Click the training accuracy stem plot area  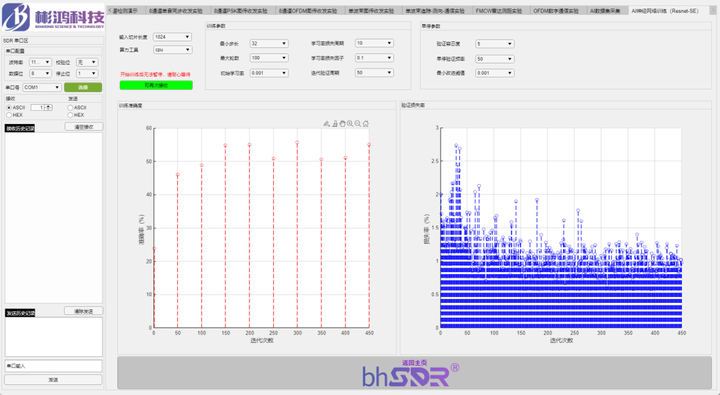(262, 228)
